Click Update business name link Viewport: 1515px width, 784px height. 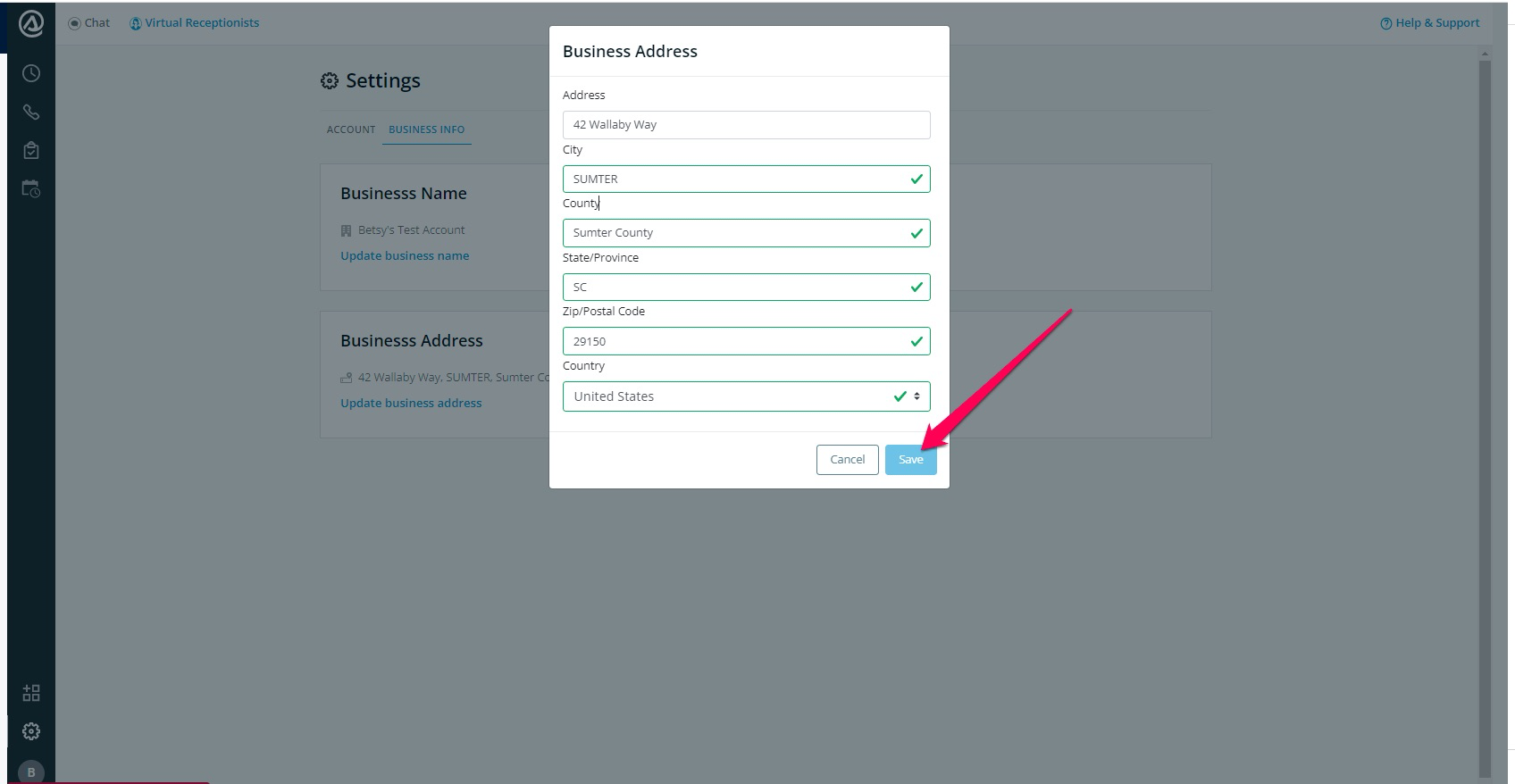[x=405, y=255]
